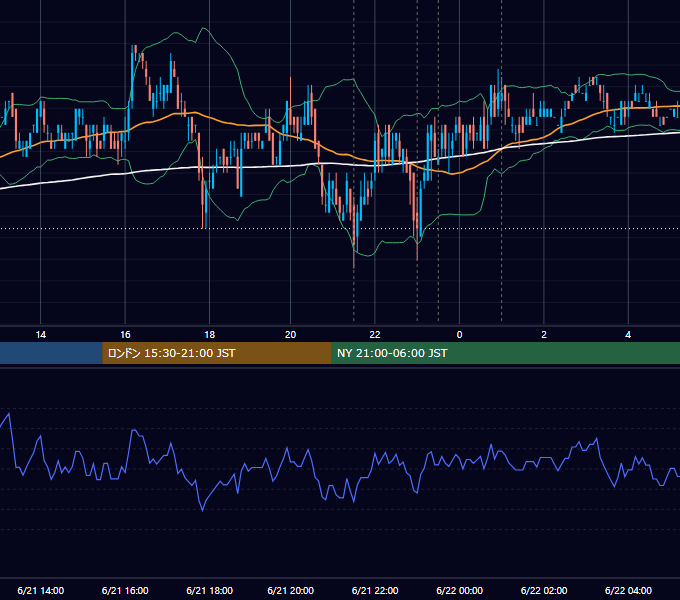Click the 6/22 02:00 timestamp label
Viewport: 680px width, 600px height.
point(544,590)
